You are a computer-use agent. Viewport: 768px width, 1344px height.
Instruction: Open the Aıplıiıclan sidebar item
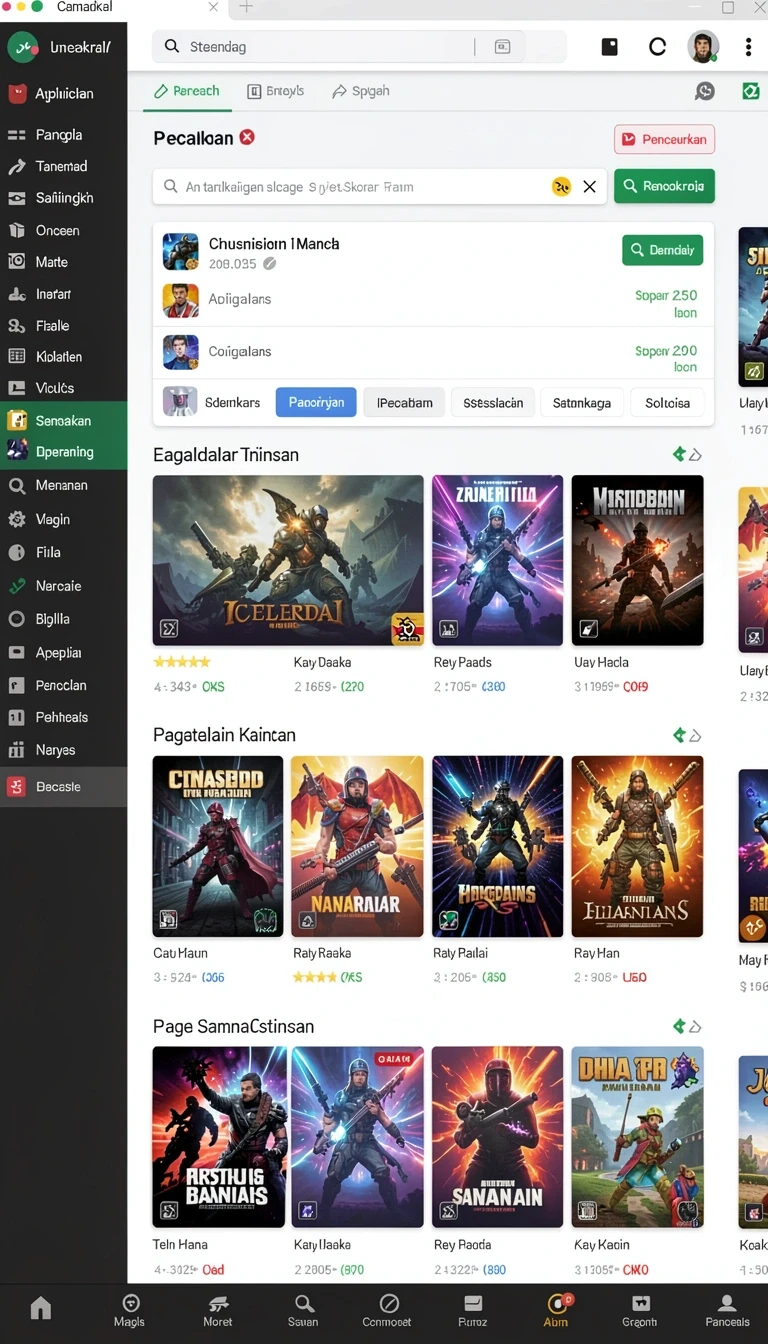[x=63, y=94]
